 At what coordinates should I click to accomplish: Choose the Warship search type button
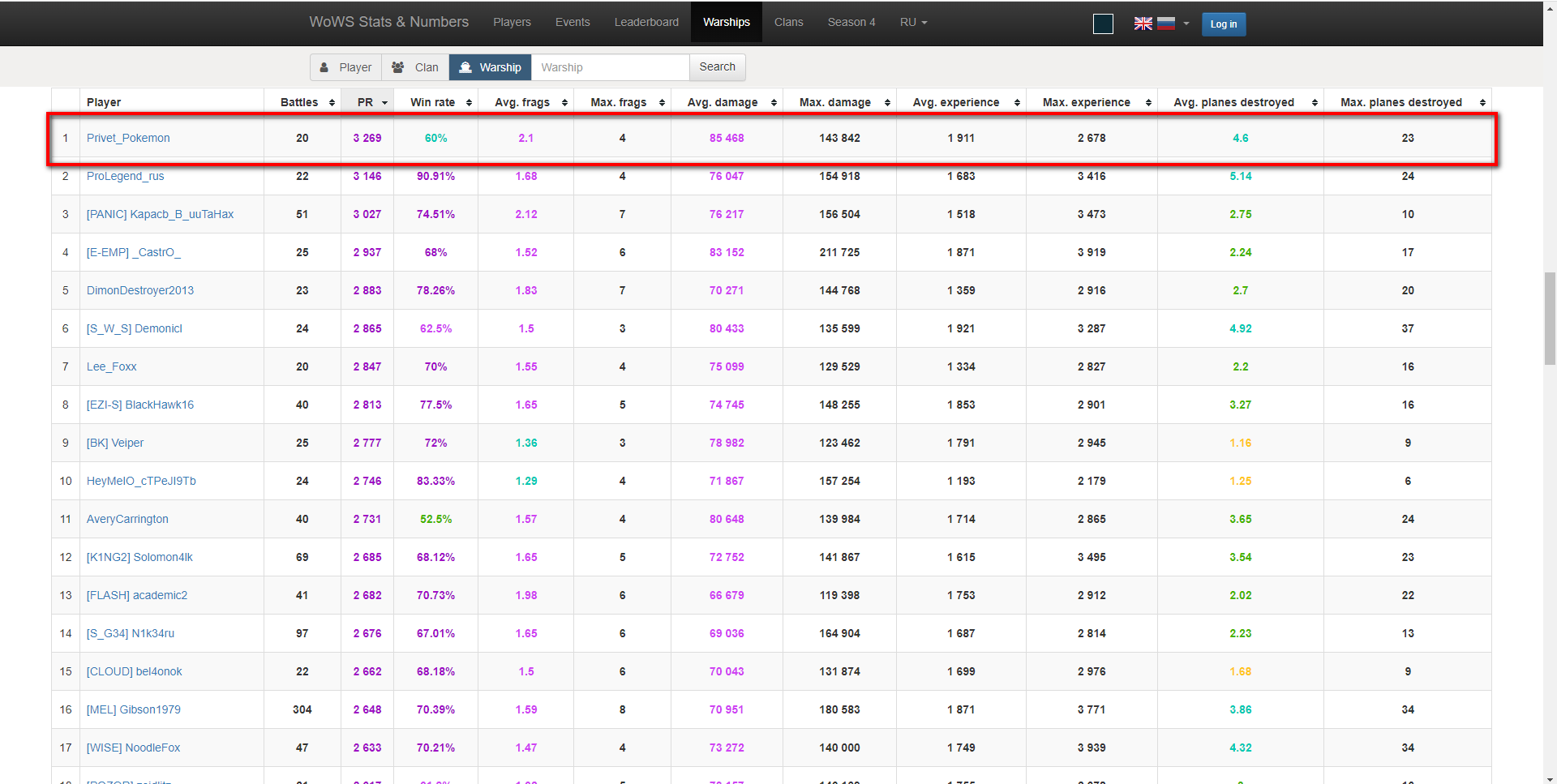coord(491,67)
